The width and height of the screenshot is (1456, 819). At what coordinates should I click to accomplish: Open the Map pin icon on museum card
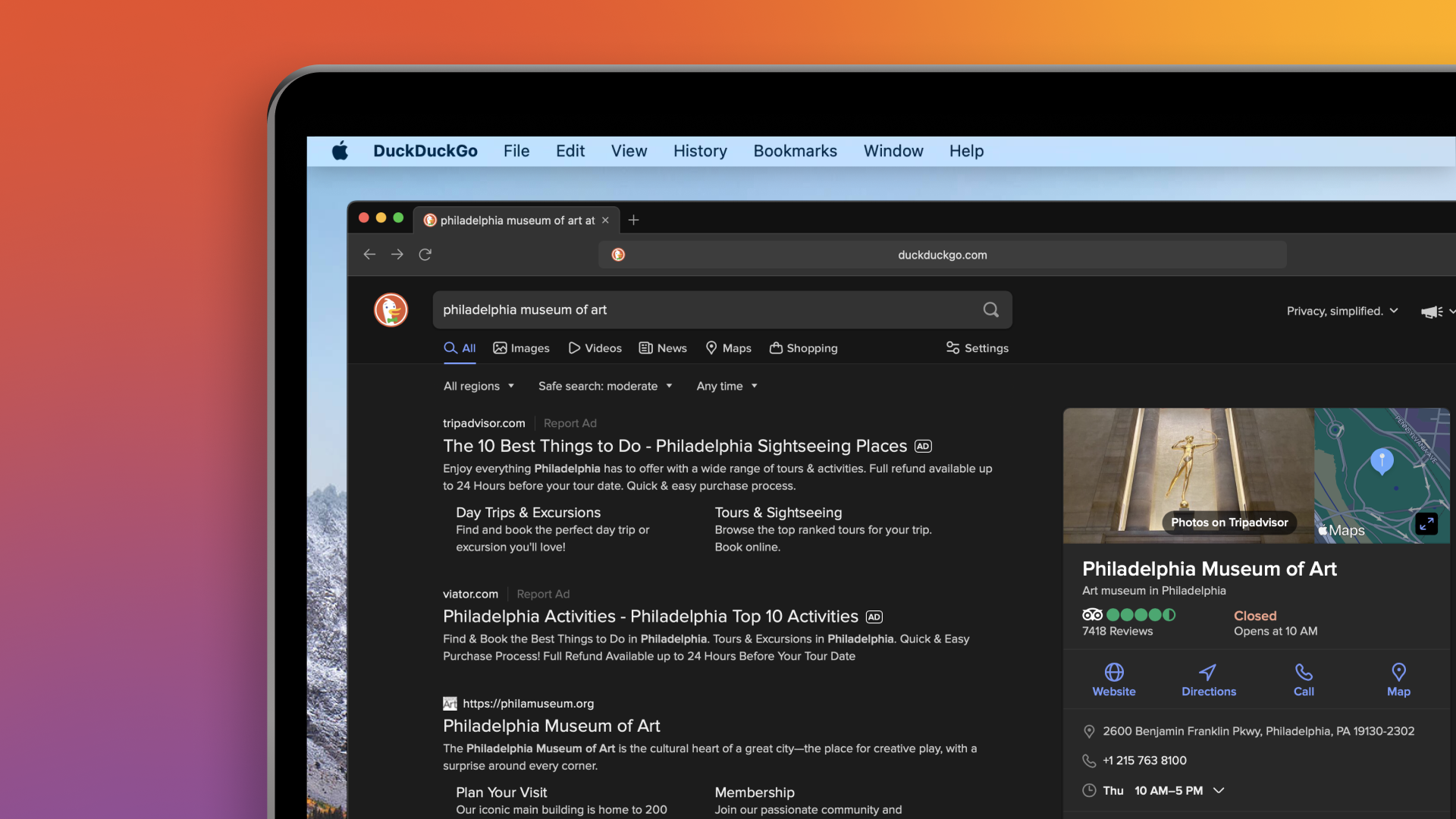(1398, 673)
